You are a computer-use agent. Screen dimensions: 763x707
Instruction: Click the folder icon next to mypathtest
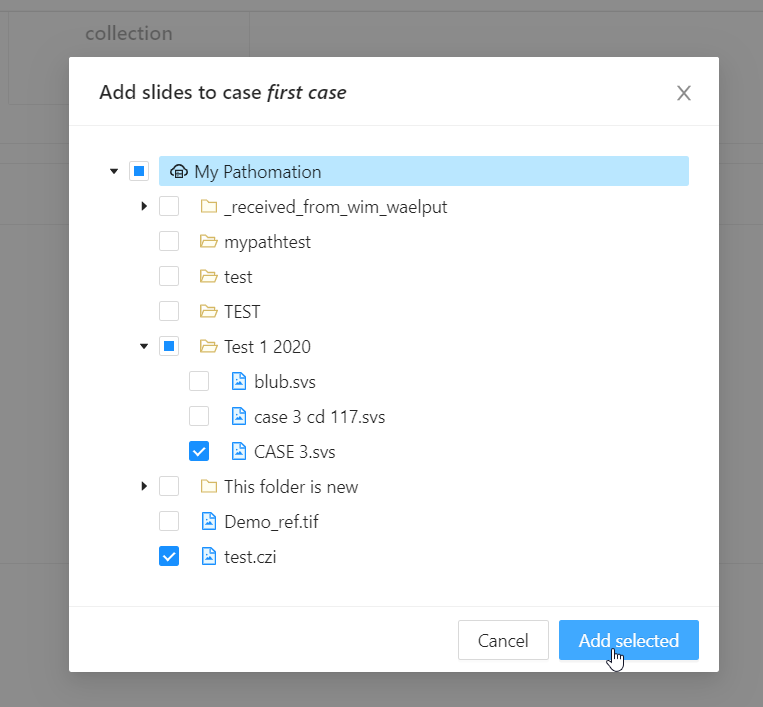click(208, 242)
